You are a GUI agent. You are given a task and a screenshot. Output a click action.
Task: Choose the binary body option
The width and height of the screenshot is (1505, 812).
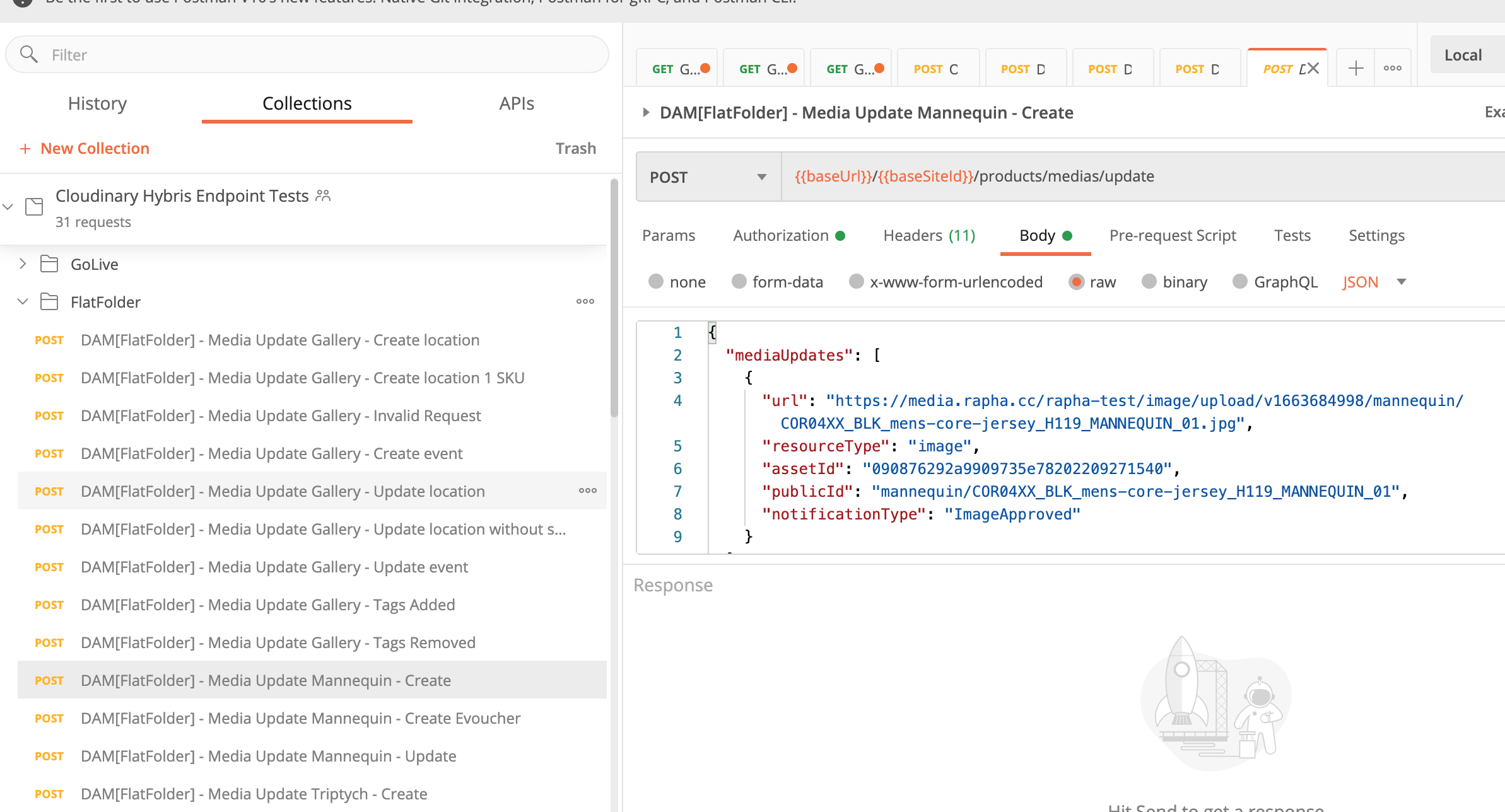(x=1149, y=281)
